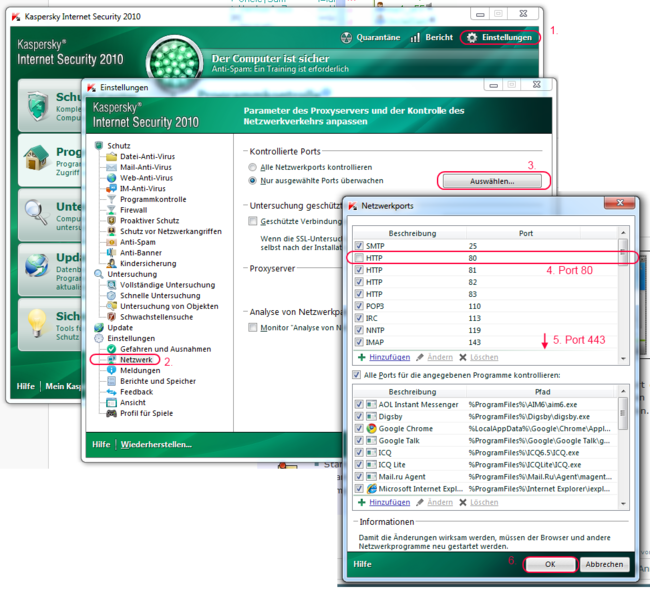
Task: Click the Firewall icon in the tree
Action: [111, 210]
